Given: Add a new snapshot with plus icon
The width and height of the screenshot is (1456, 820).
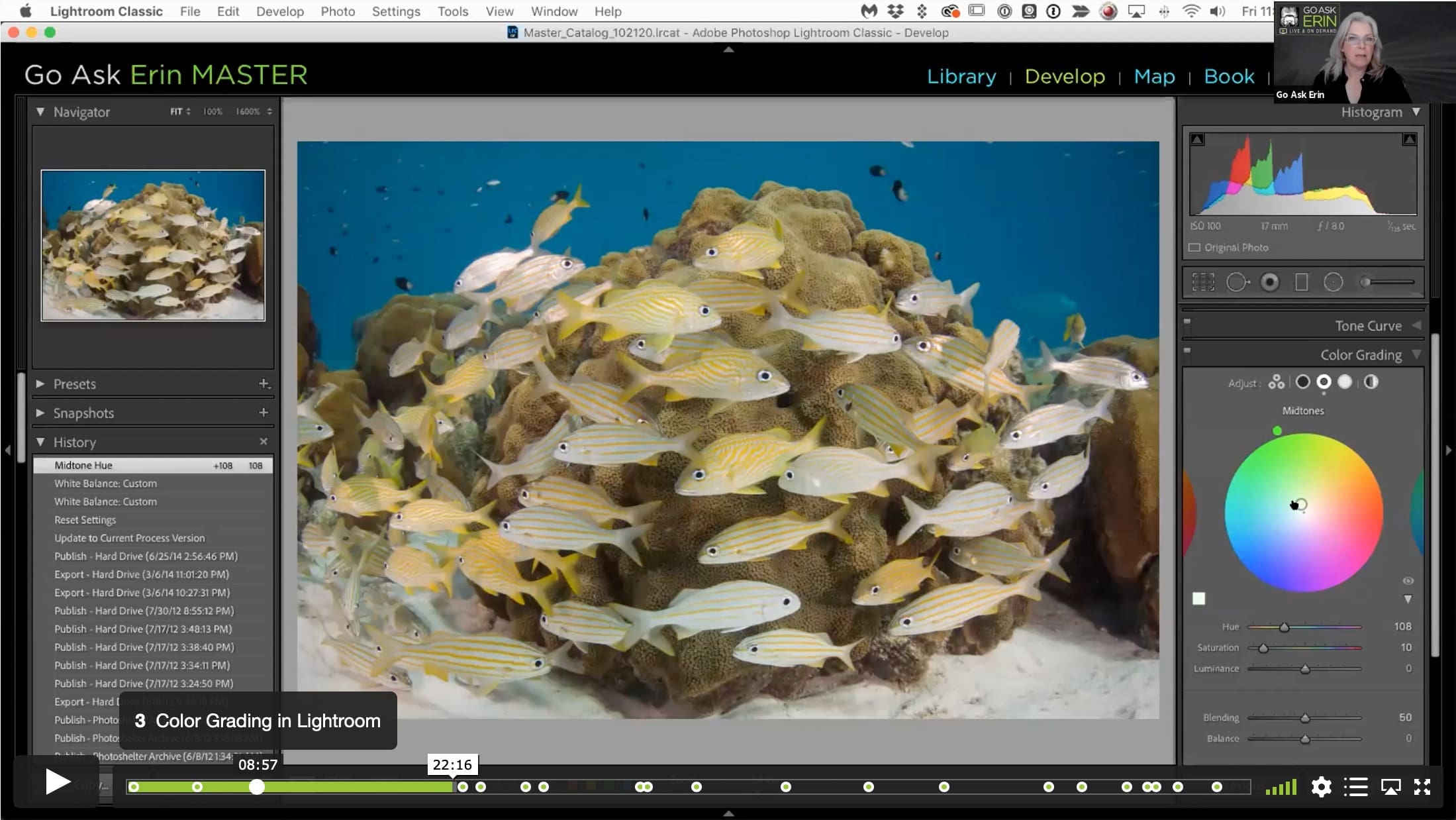Looking at the screenshot, I should pyautogui.click(x=264, y=413).
